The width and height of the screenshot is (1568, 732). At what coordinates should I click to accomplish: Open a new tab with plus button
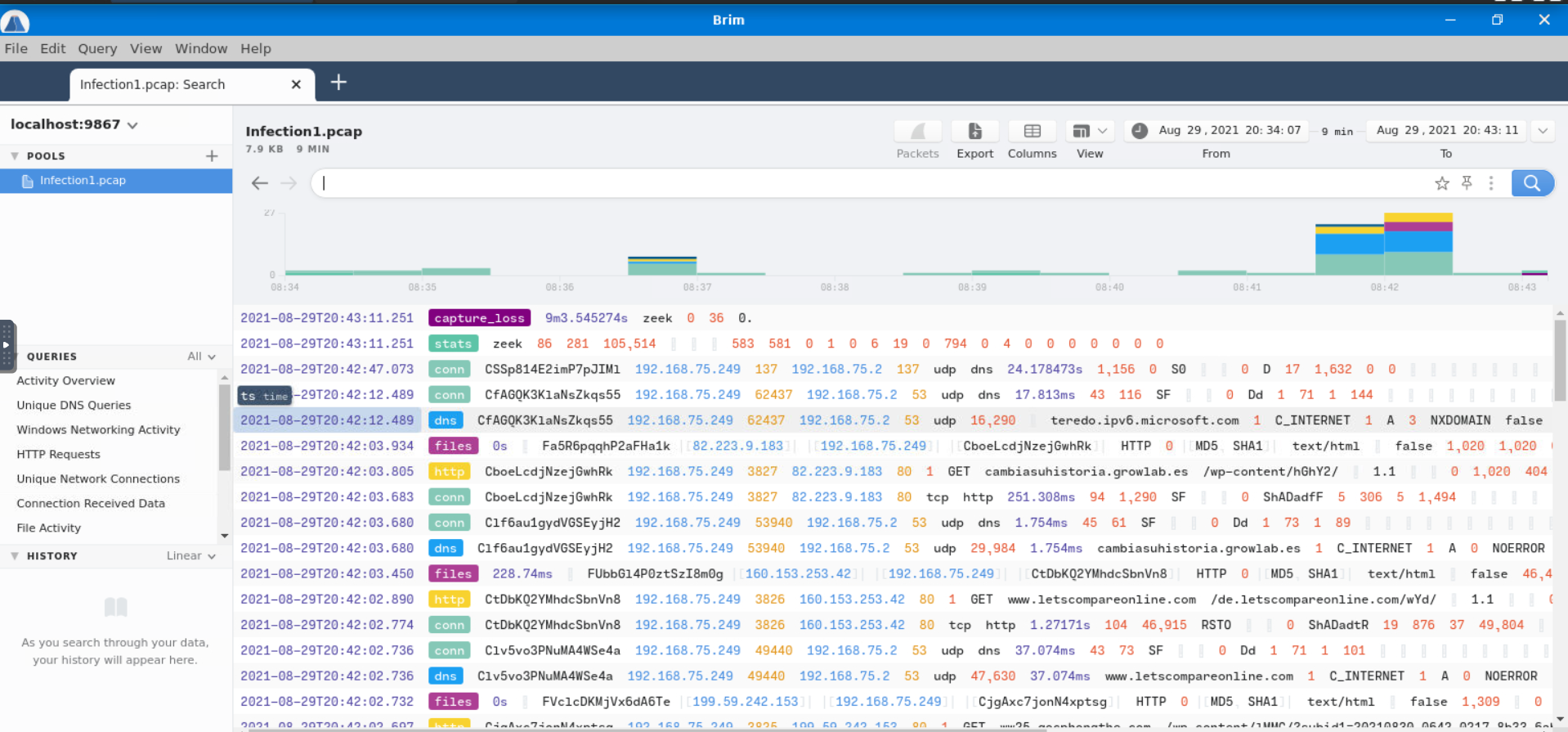(338, 83)
